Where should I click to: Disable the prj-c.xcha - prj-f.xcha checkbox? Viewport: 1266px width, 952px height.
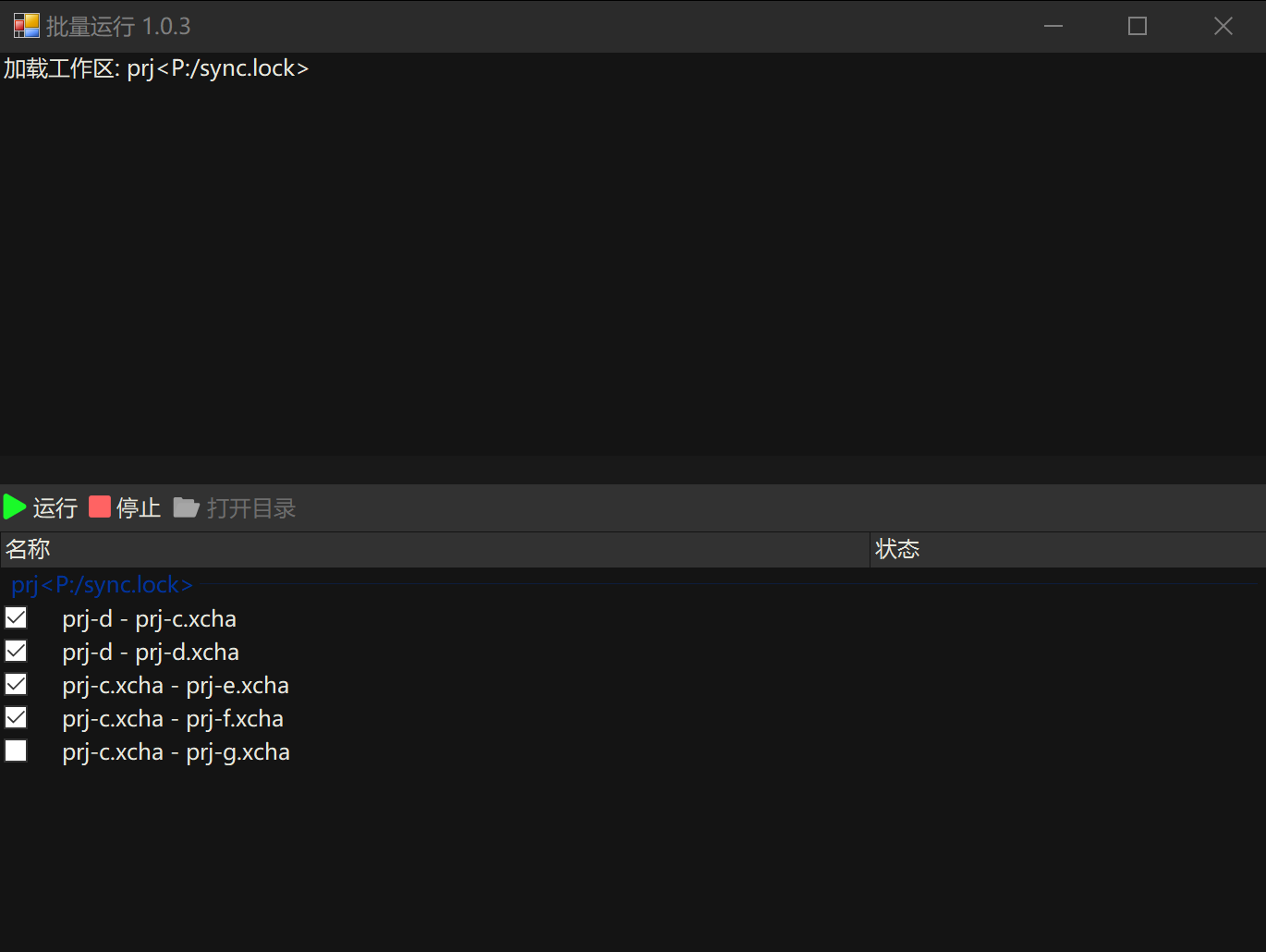[x=16, y=717]
